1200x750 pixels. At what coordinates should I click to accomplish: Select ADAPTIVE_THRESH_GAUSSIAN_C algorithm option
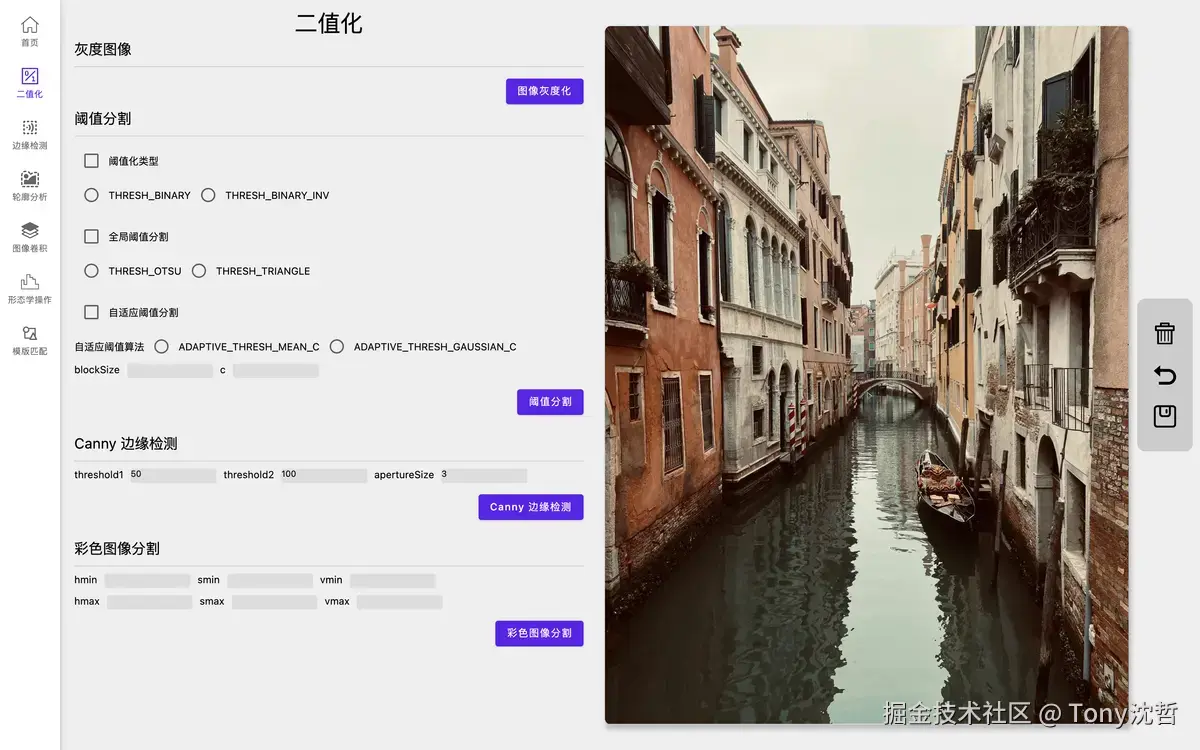coord(337,346)
